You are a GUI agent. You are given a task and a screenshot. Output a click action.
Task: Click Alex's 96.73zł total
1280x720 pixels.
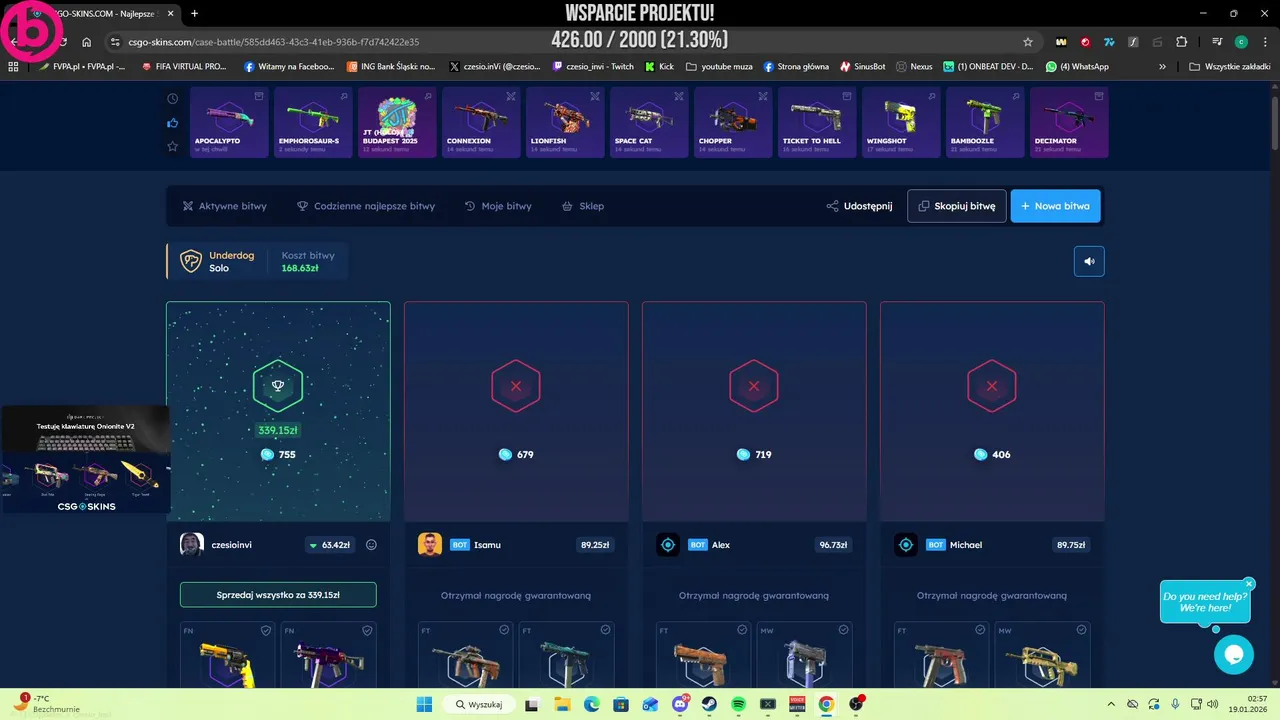coord(833,545)
